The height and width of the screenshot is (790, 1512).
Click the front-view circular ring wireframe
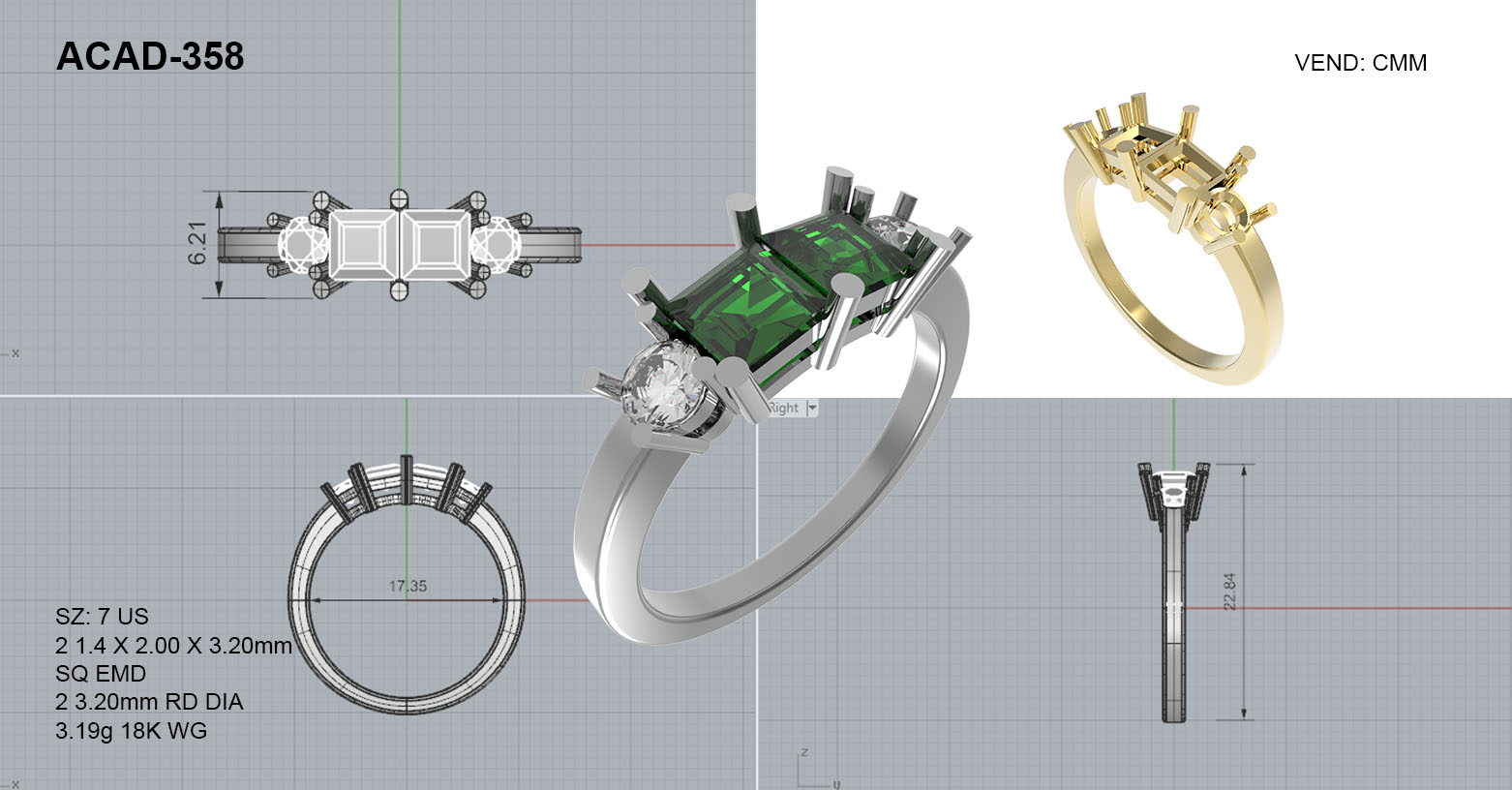pyautogui.click(x=407, y=584)
